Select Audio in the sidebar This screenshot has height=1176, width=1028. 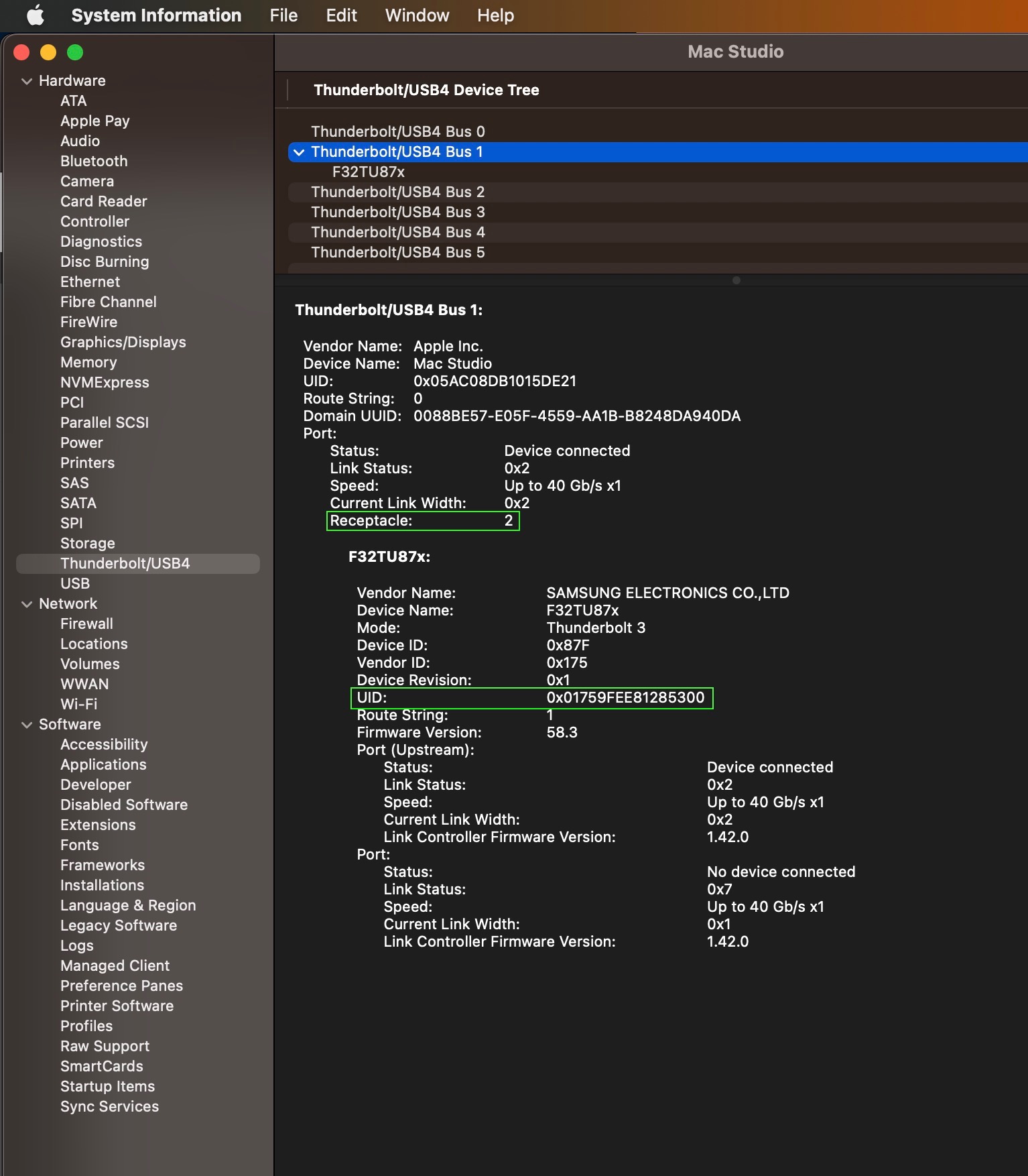tap(80, 141)
